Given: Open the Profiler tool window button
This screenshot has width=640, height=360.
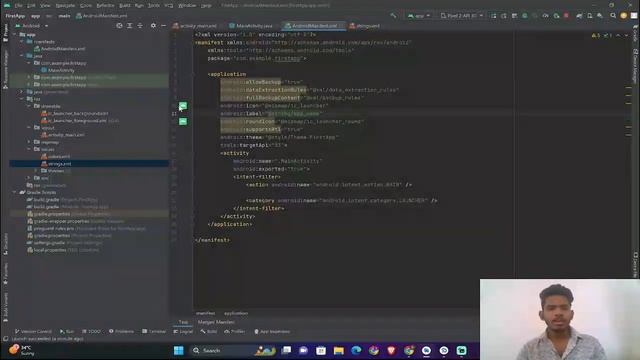Looking at the screenshot, I should [235, 331].
